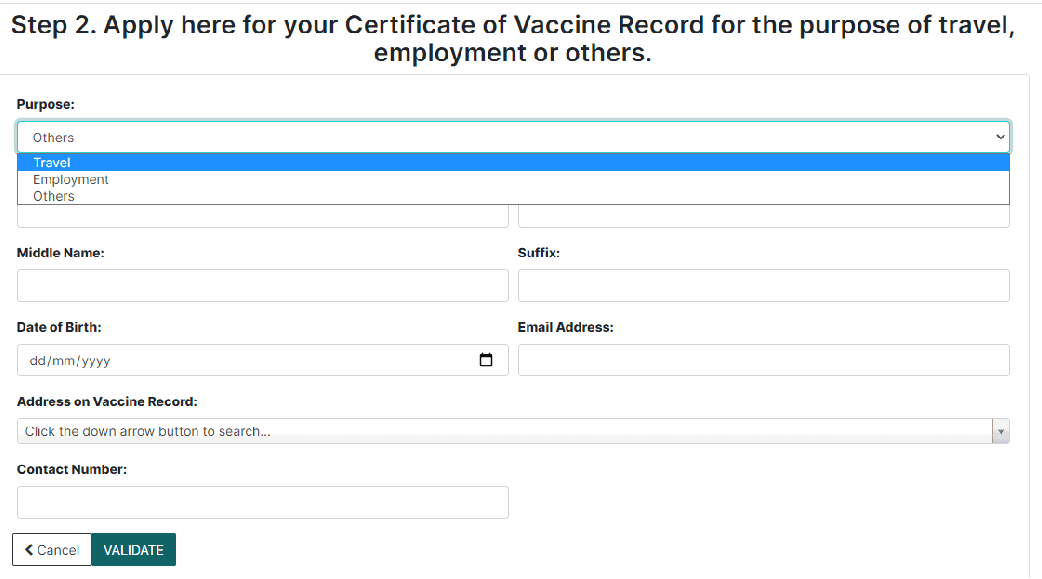The height and width of the screenshot is (579, 1042).
Task: Click the Contact Number text box
Action: pos(262,502)
